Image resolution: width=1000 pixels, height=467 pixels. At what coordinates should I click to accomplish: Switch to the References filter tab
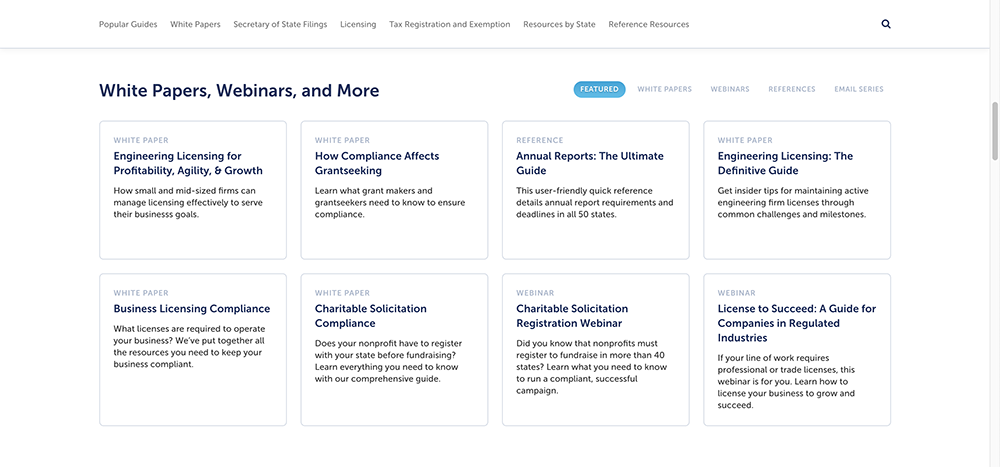coord(792,89)
